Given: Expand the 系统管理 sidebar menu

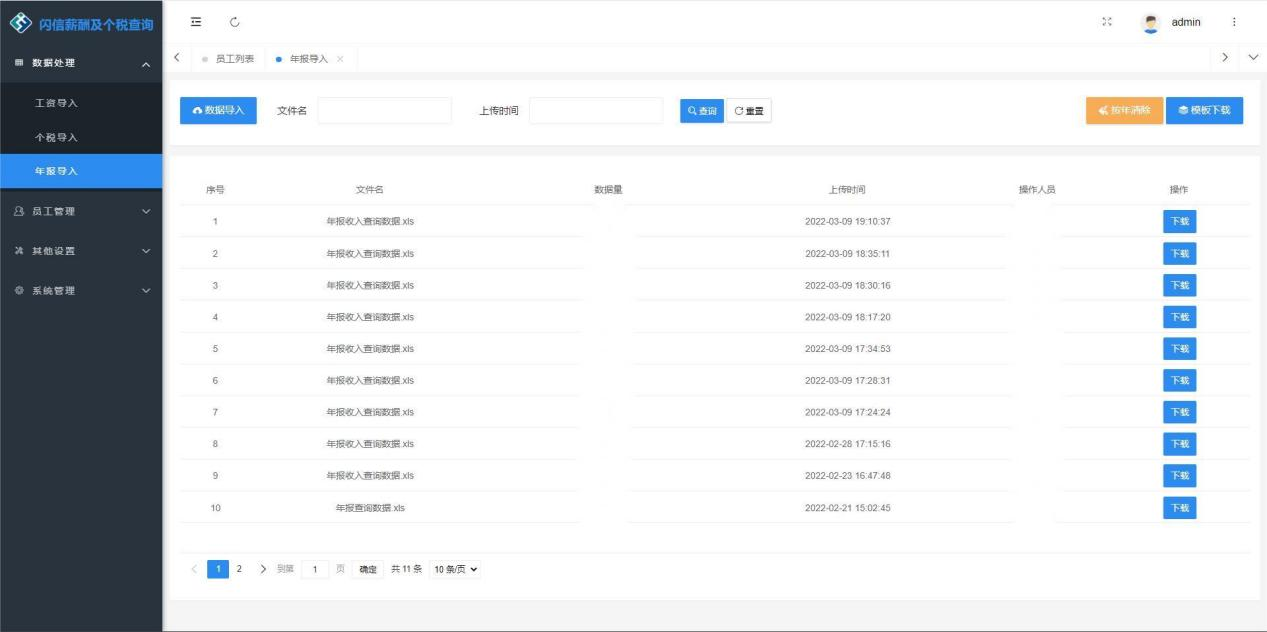Looking at the screenshot, I should [81, 291].
